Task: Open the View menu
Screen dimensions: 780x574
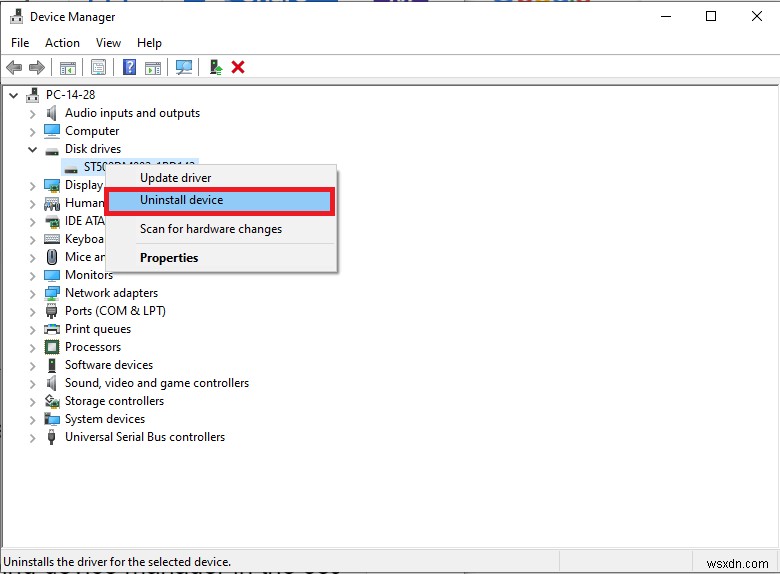Action: [108, 43]
